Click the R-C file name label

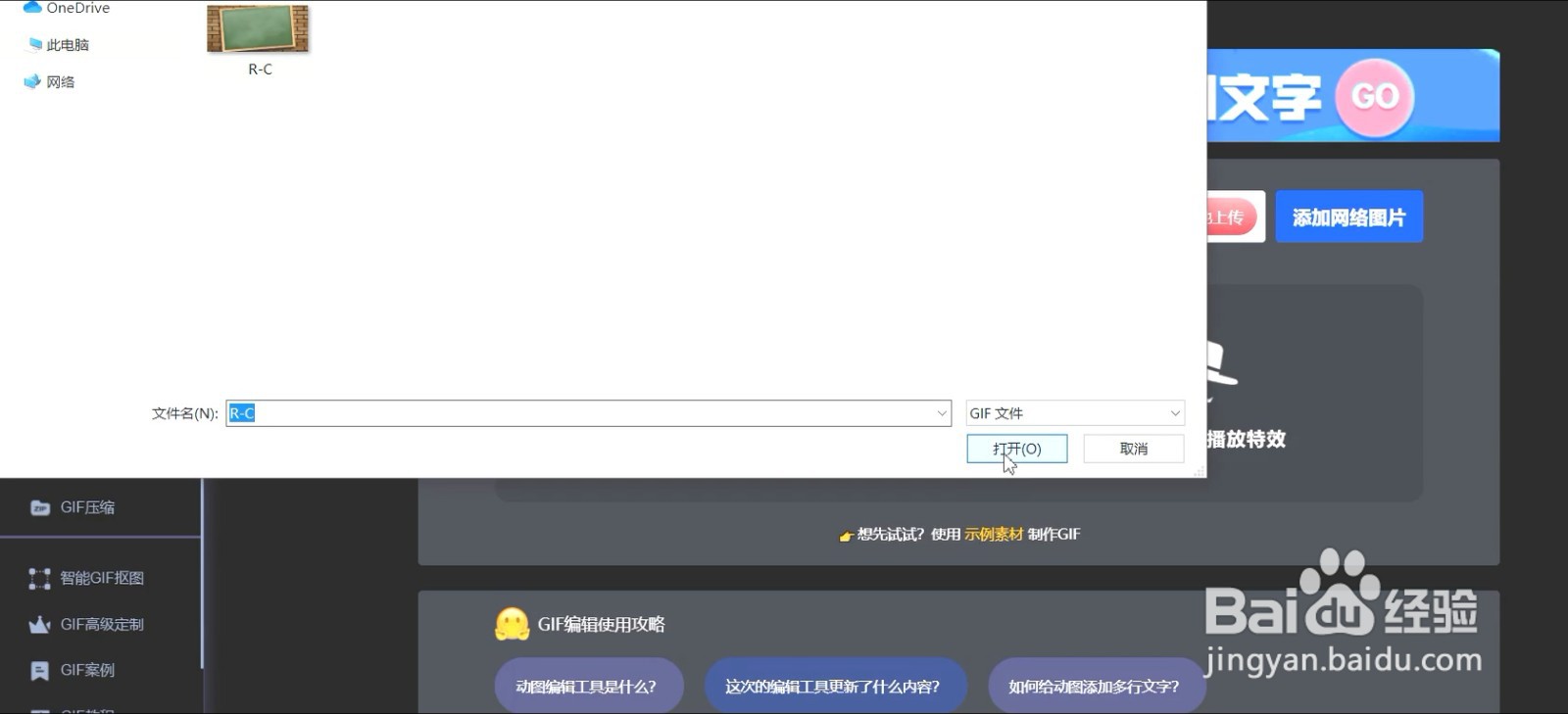260,70
